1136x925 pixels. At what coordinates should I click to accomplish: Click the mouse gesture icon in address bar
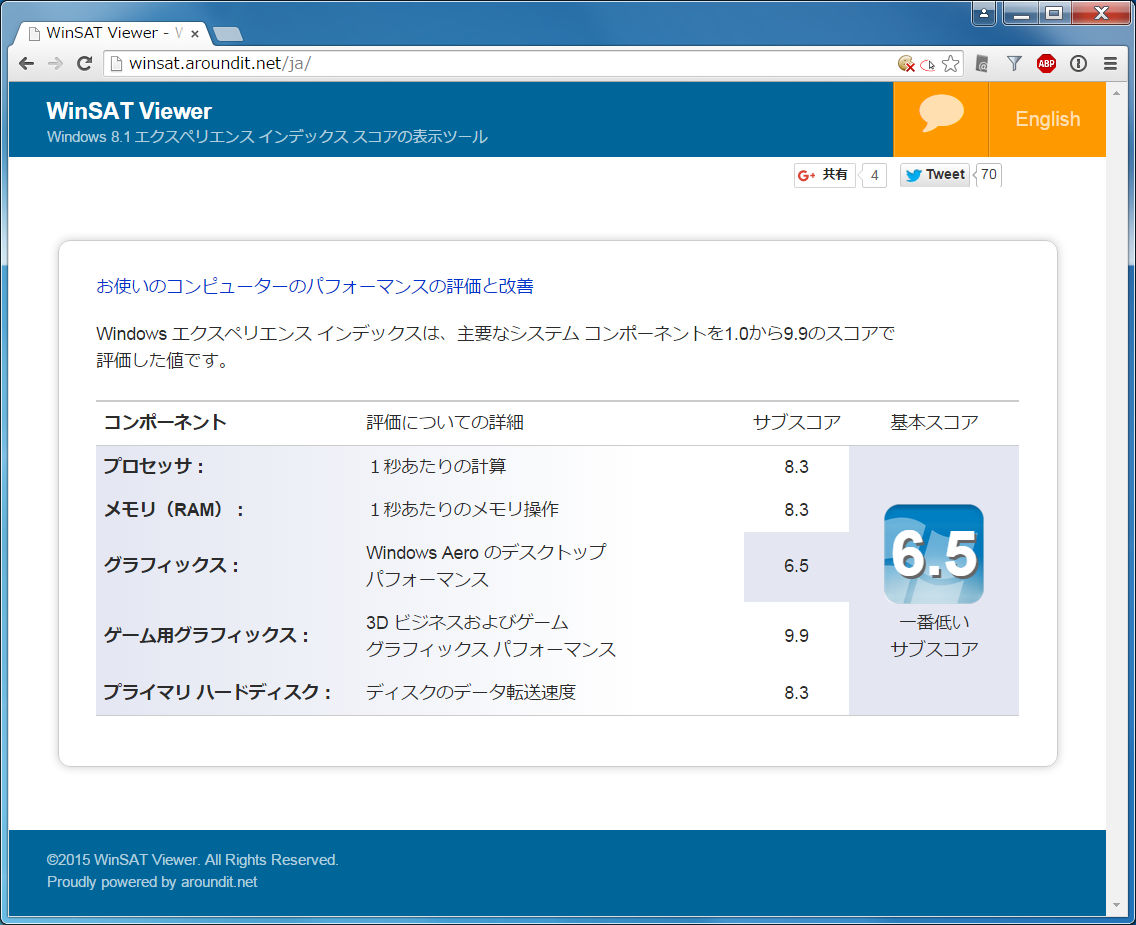(927, 64)
